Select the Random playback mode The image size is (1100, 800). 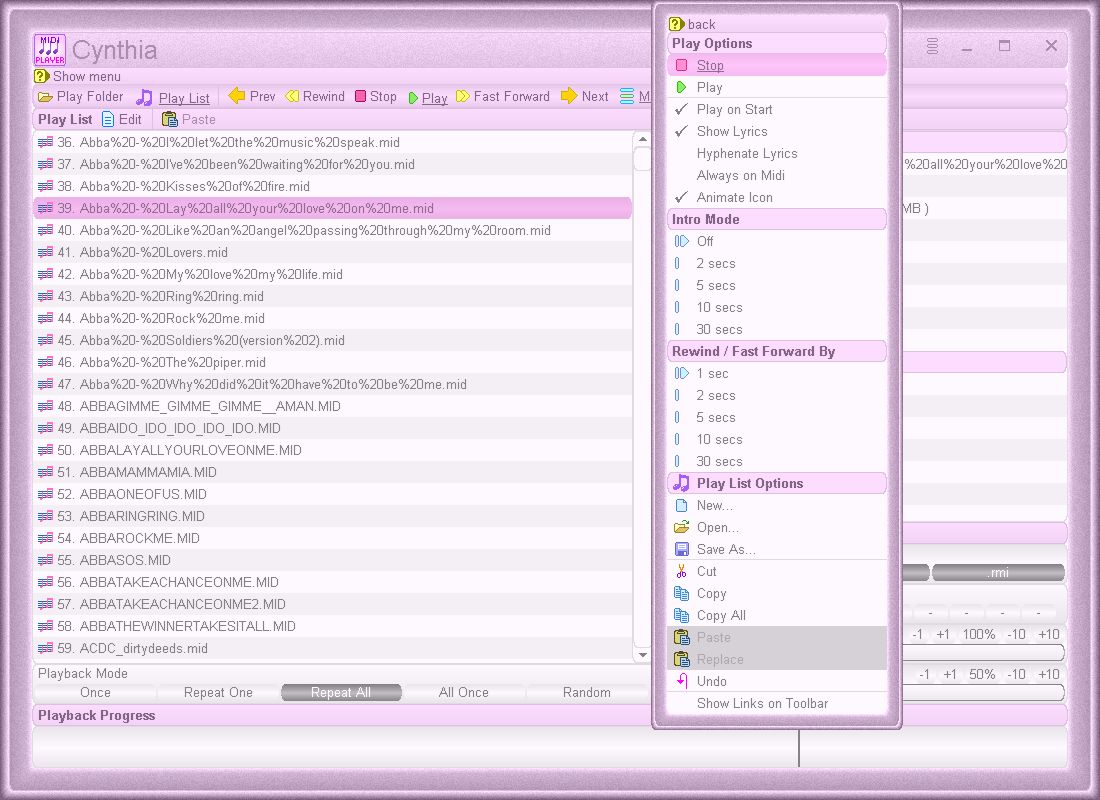(x=586, y=693)
